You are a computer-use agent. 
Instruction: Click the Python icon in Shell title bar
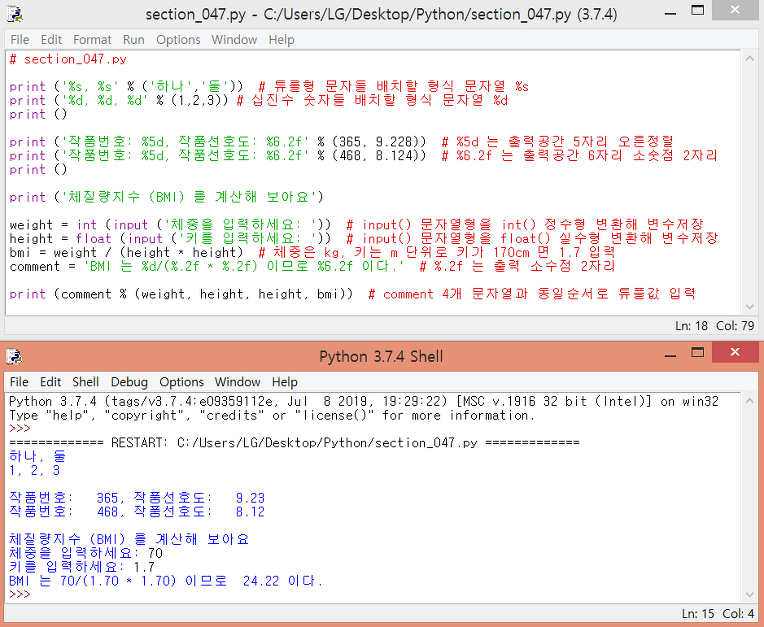tap(15, 357)
